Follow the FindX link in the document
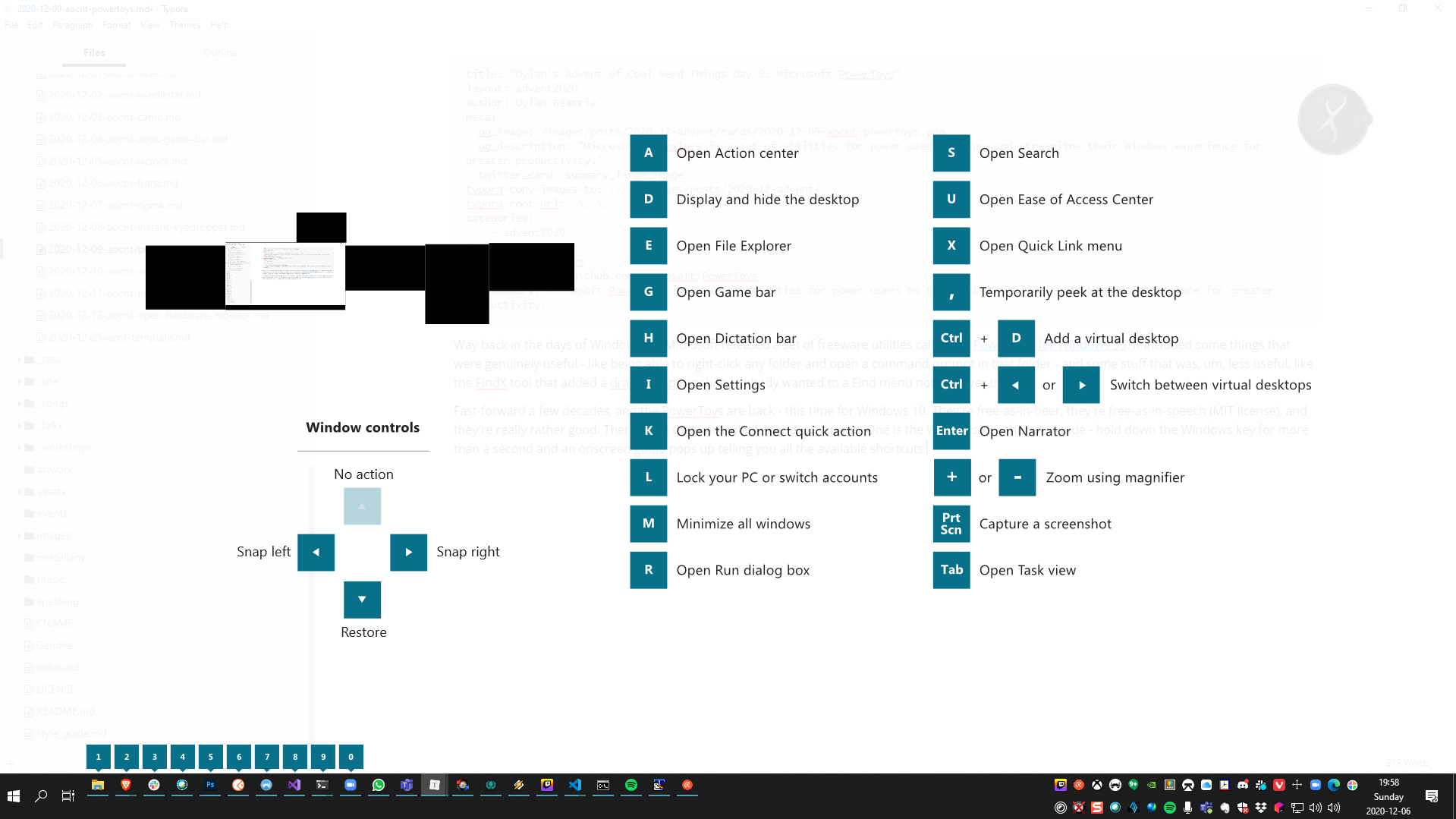The image size is (1456, 819). 491,383
